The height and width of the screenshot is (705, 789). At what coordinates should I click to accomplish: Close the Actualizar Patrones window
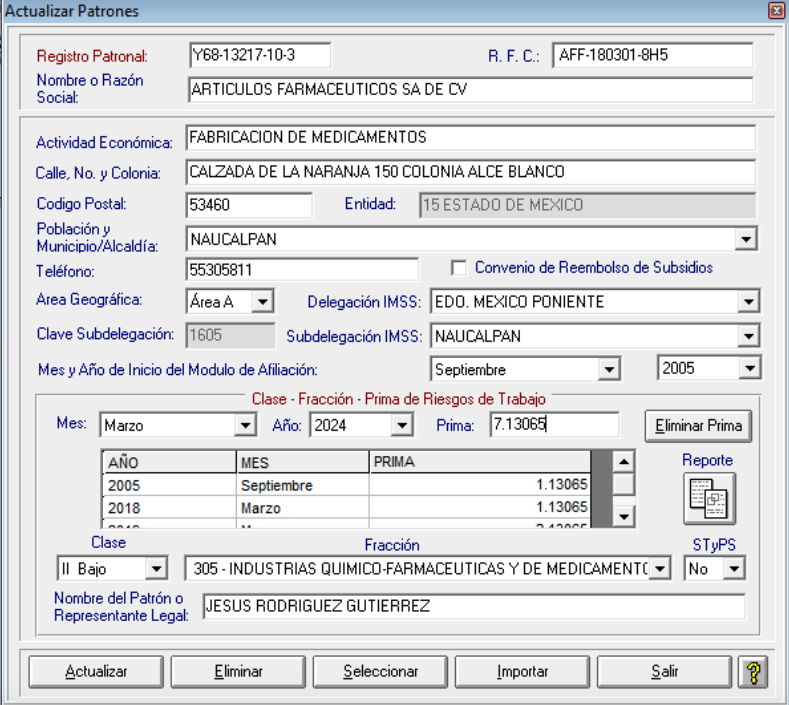click(x=775, y=12)
